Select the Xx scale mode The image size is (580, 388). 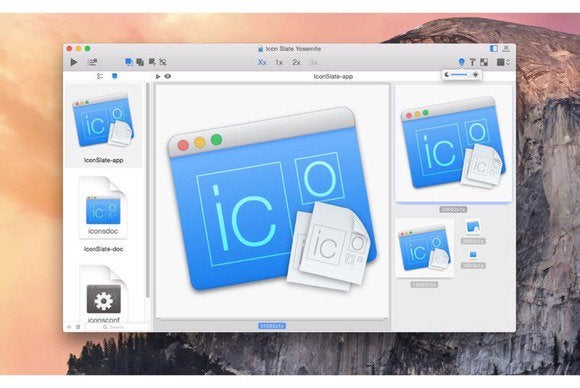coord(262,62)
